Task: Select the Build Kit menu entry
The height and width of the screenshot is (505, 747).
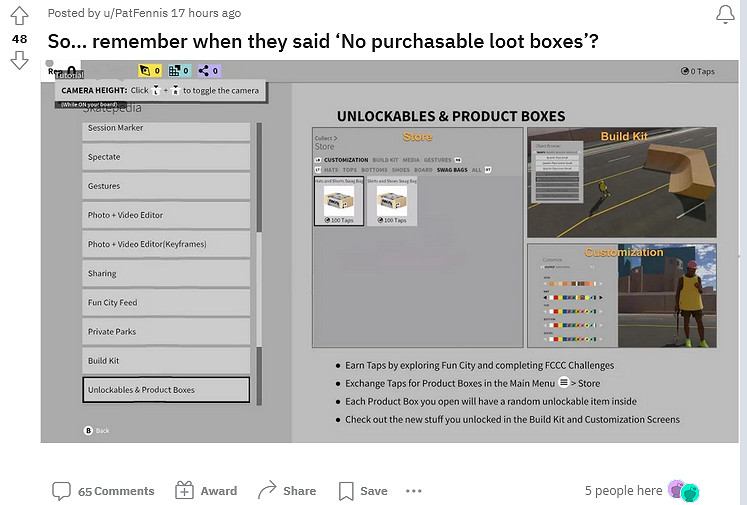Action: tap(166, 361)
